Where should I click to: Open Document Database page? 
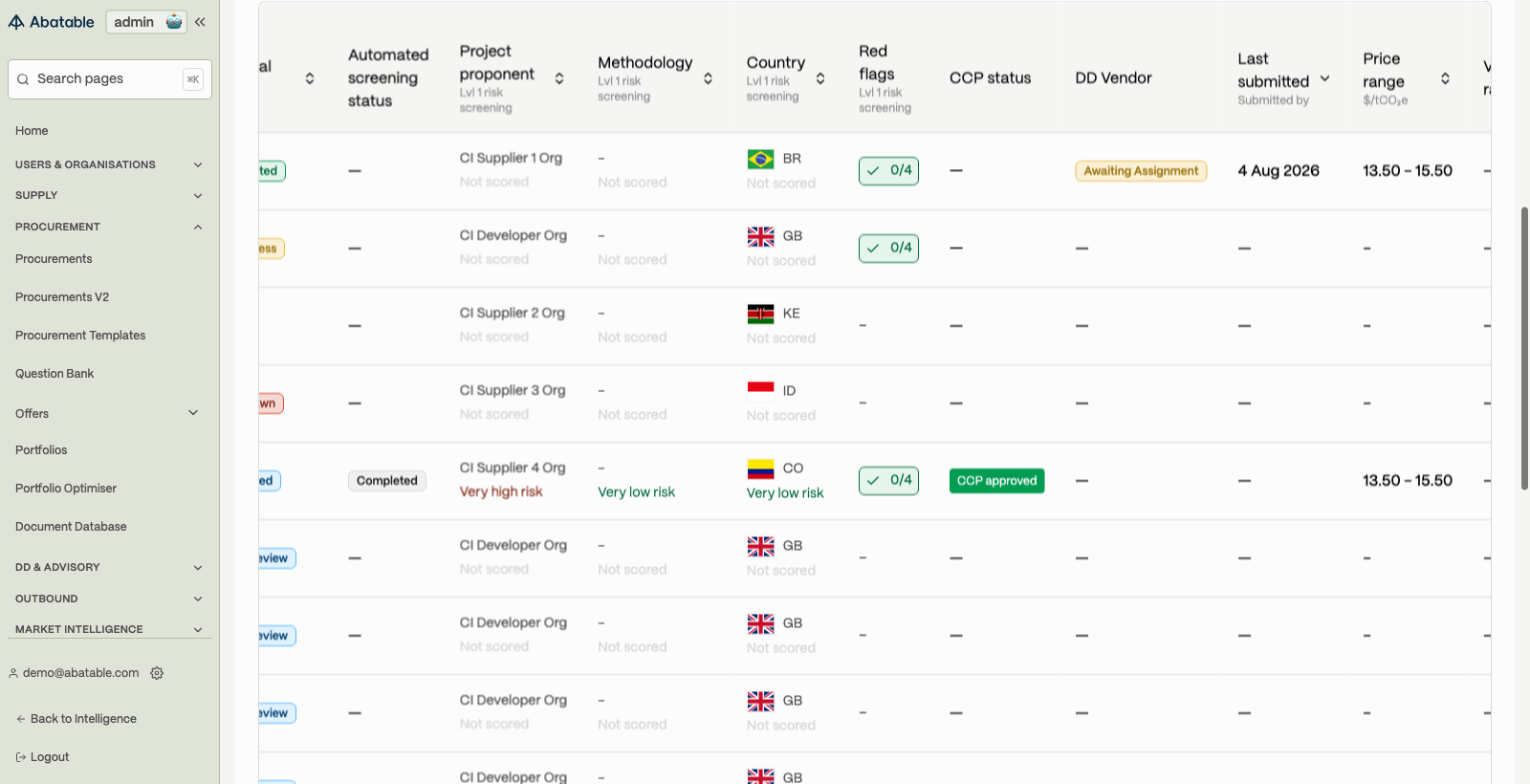(71, 527)
